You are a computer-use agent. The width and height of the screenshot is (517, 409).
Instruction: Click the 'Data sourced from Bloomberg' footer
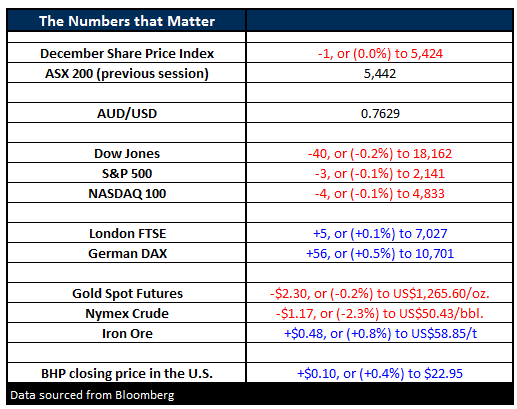point(92,395)
